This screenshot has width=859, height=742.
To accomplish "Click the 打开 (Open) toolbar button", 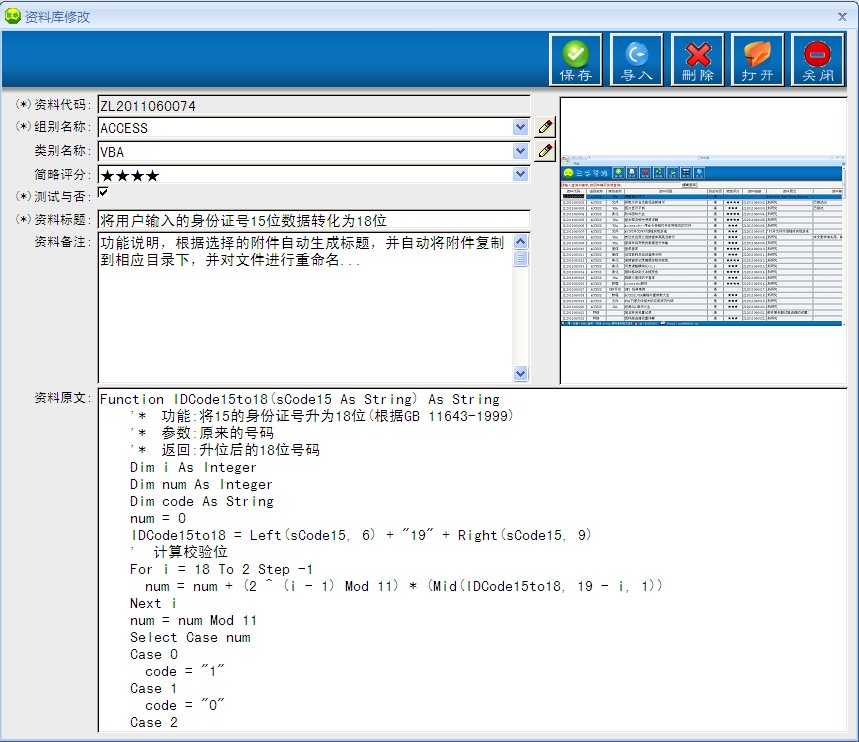I will tap(758, 60).
